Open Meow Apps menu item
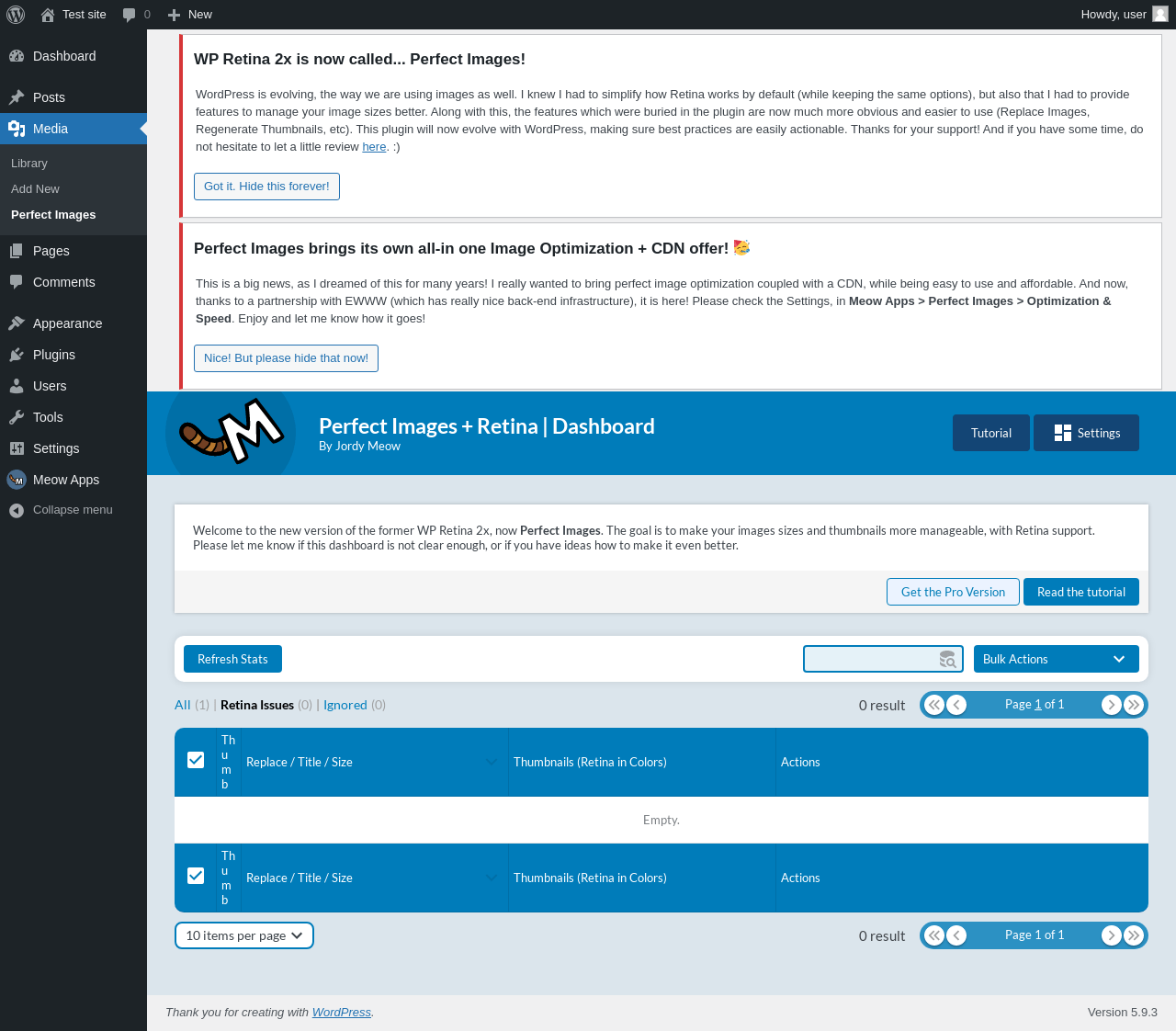 [73, 480]
